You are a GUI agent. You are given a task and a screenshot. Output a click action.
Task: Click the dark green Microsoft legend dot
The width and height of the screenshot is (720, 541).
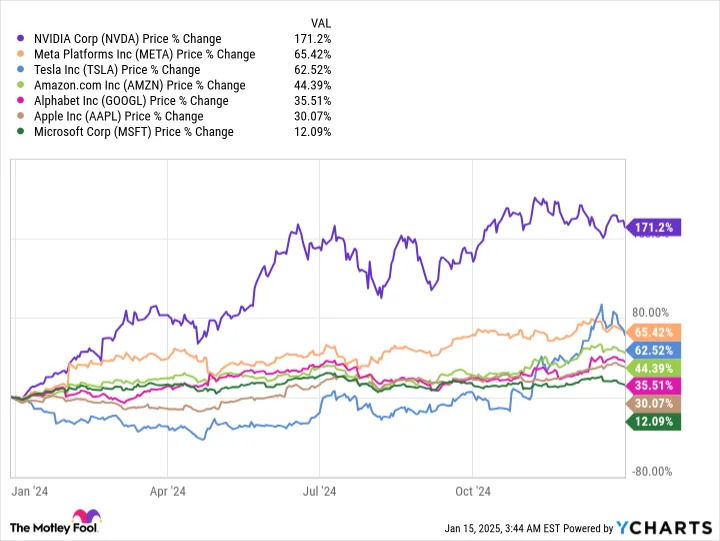tap(20, 132)
